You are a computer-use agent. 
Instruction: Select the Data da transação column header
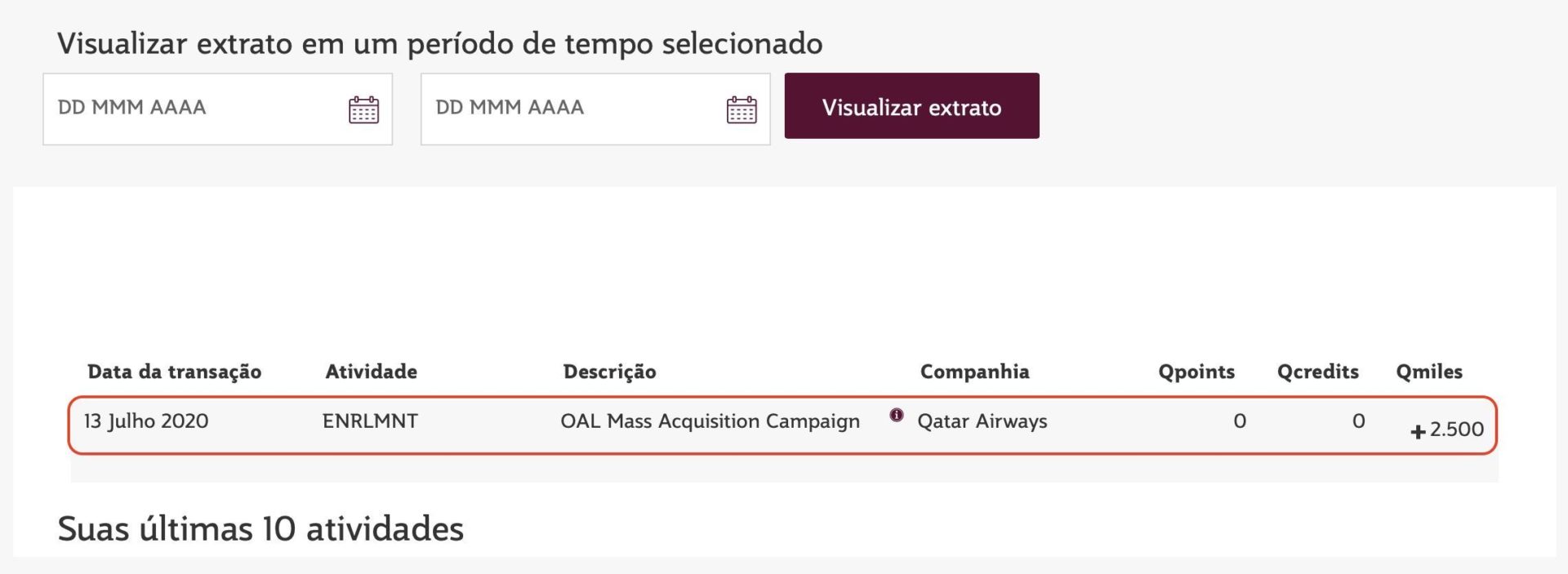click(x=174, y=372)
